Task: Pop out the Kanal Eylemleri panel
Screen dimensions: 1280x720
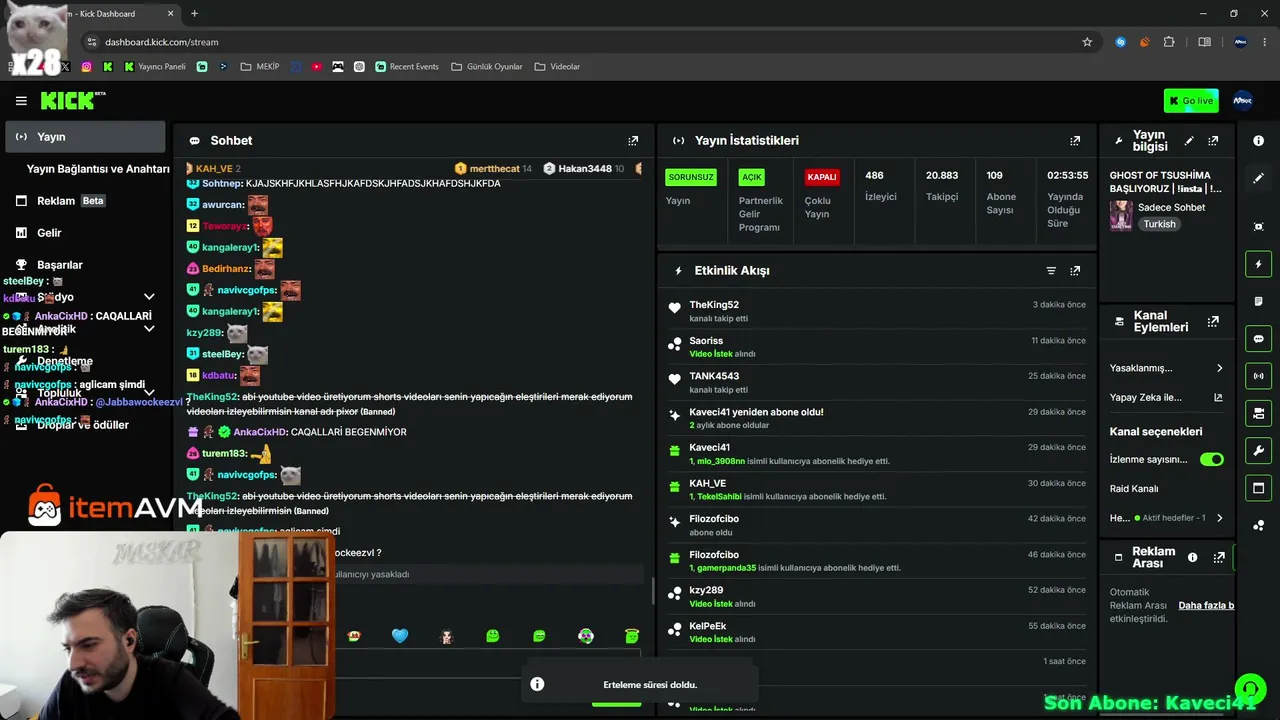Action: pos(1213,322)
